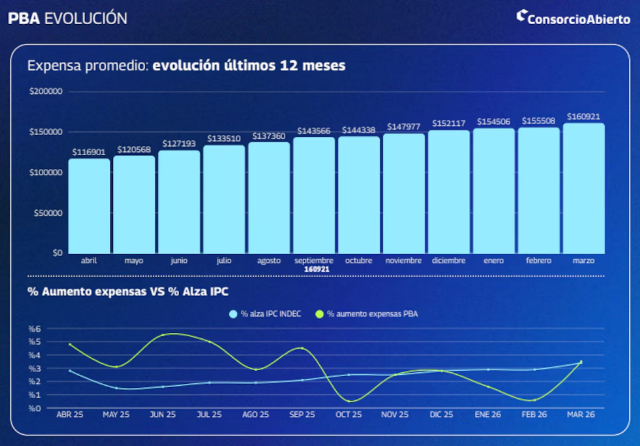Click the septiembre bar showing $143566
This screenshot has width=640, height=446.
(x=314, y=195)
